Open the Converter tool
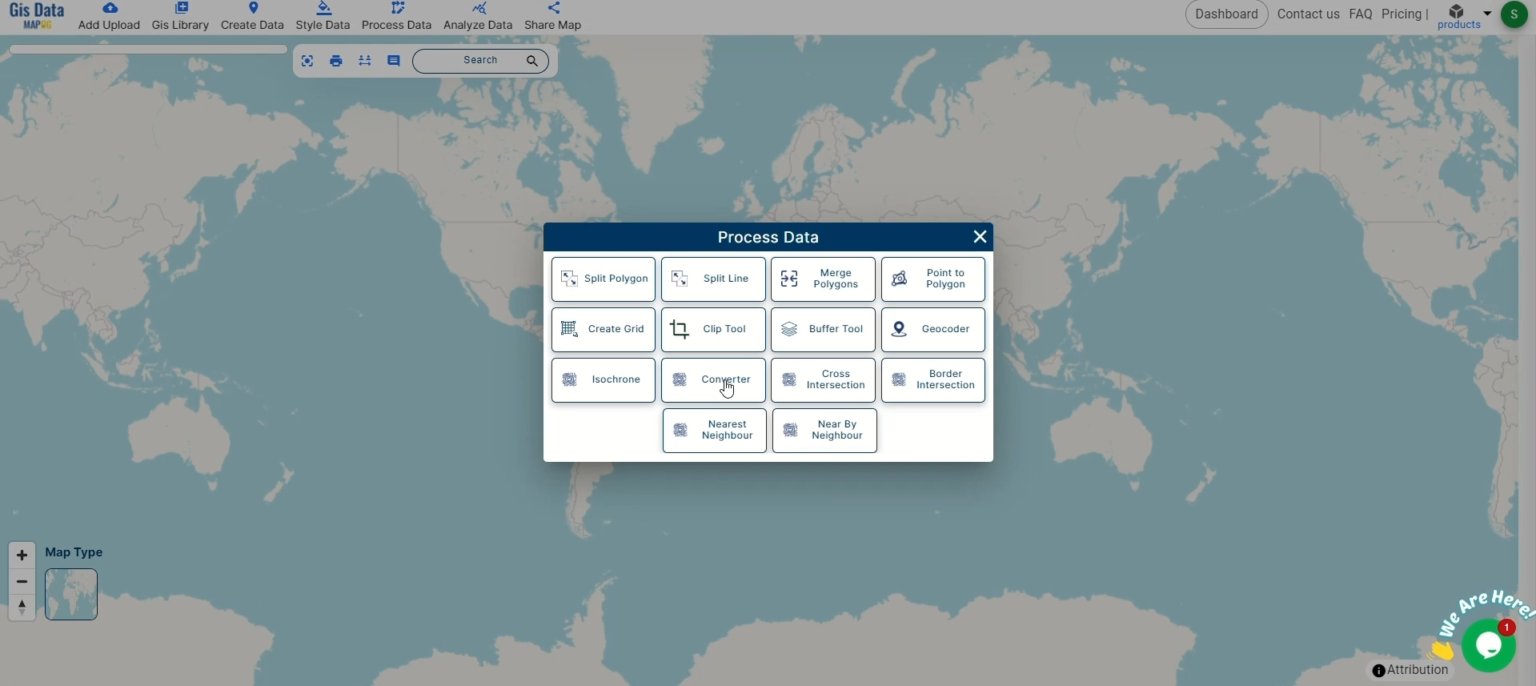1536x686 pixels. click(x=713, y=380)
